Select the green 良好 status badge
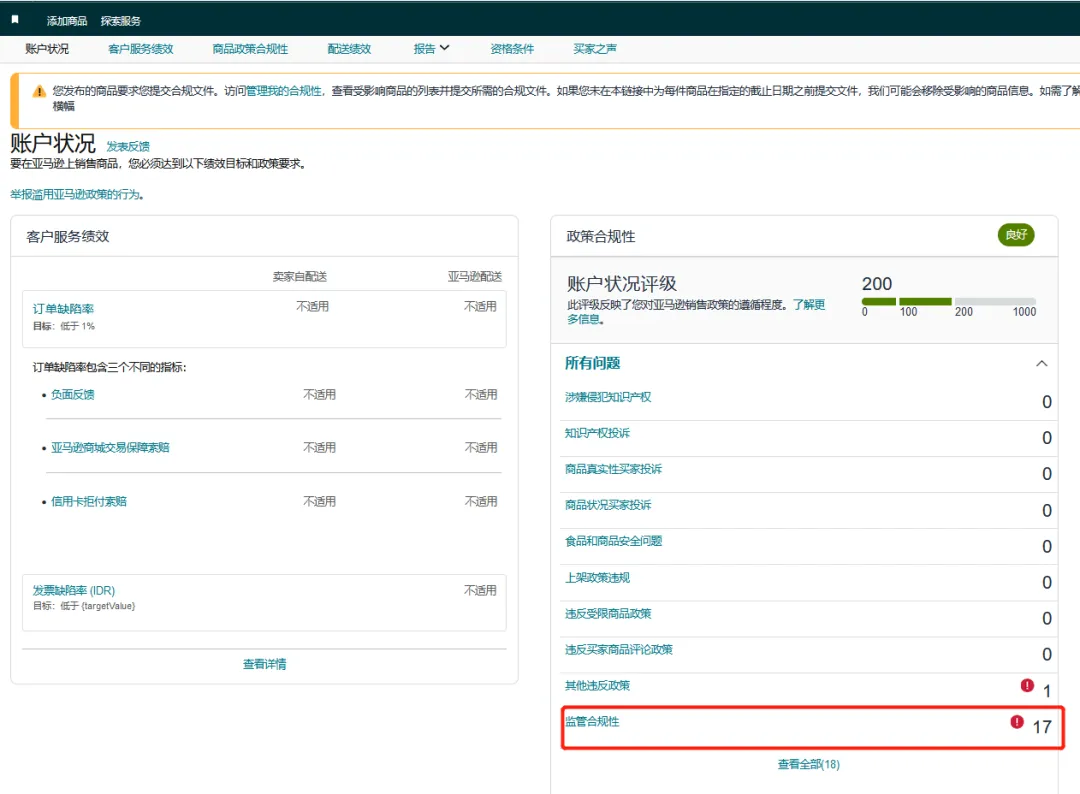This screenshot has width=1080, height=794. 1015,236
